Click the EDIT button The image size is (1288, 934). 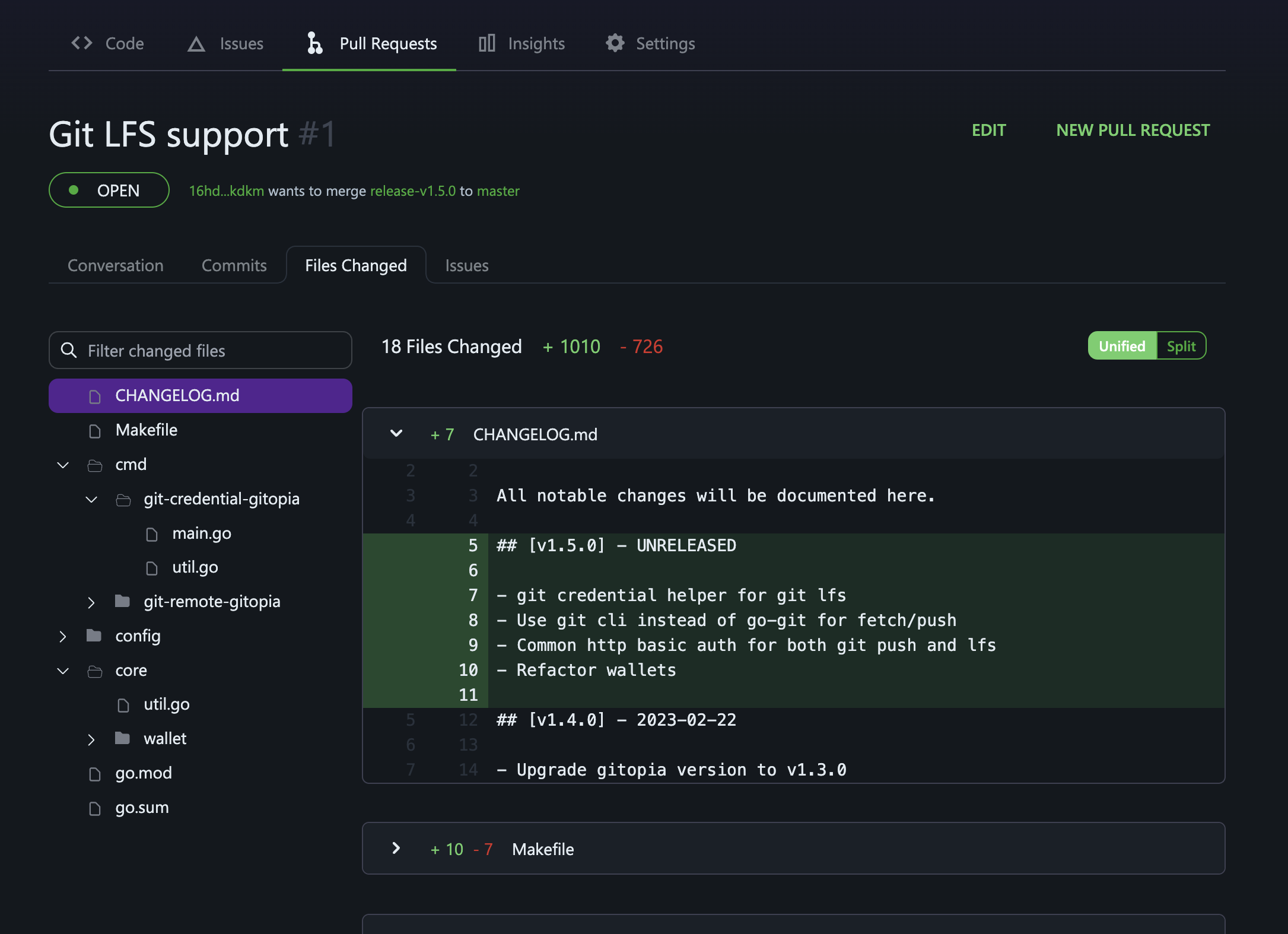click(988, 130)
